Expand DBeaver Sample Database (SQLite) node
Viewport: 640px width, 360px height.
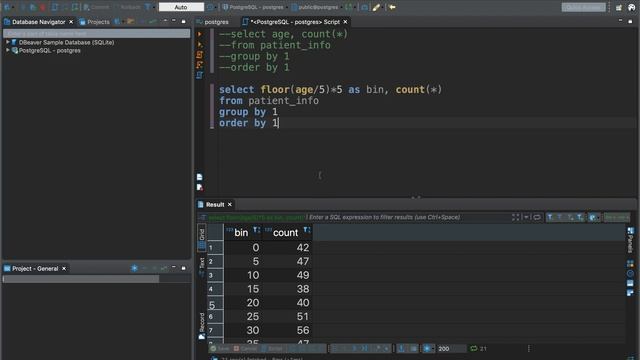pyautogui.click(x=7, y=42)
